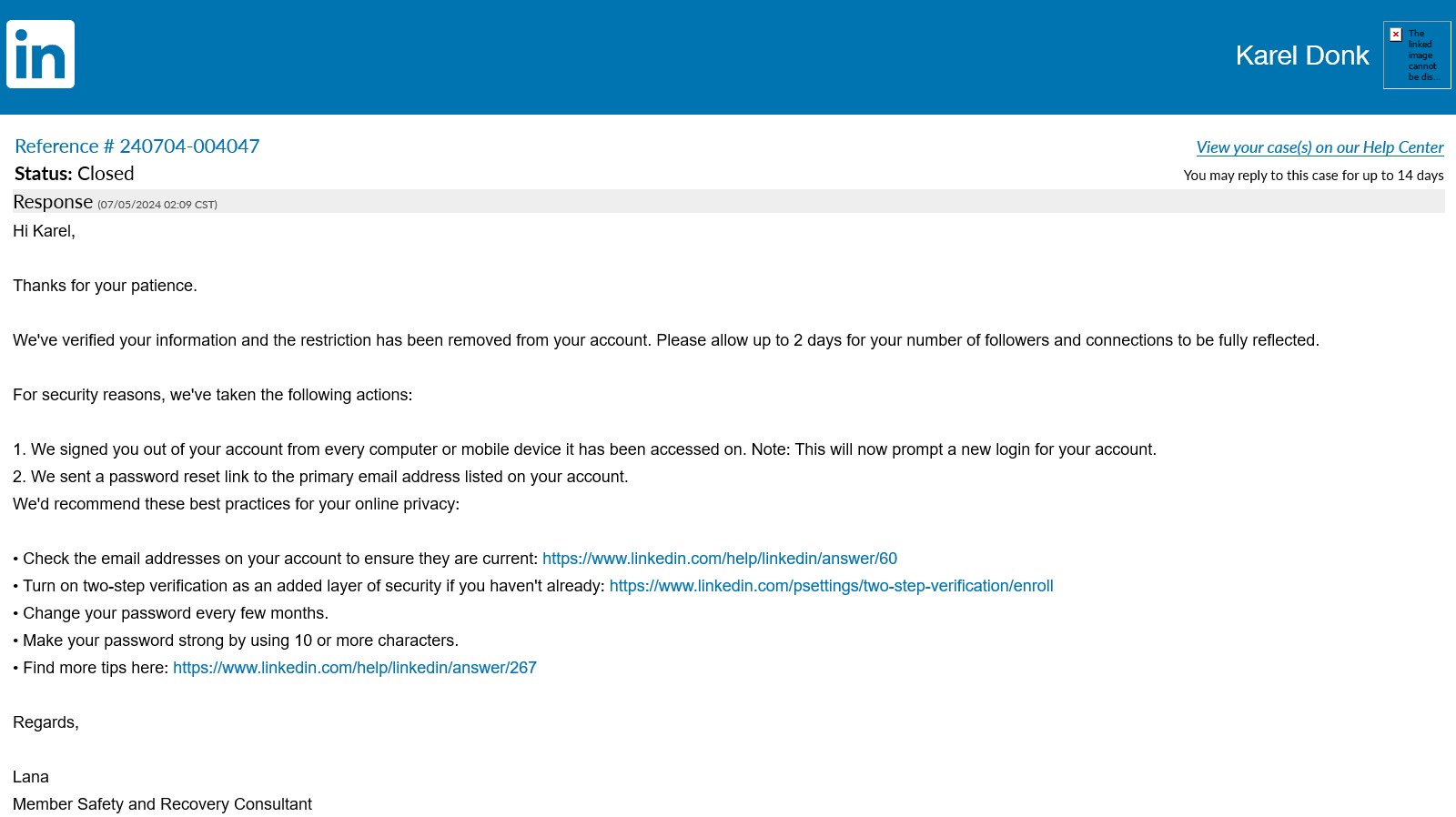Click the Thanks for your patience line

(x=105, y=286)
